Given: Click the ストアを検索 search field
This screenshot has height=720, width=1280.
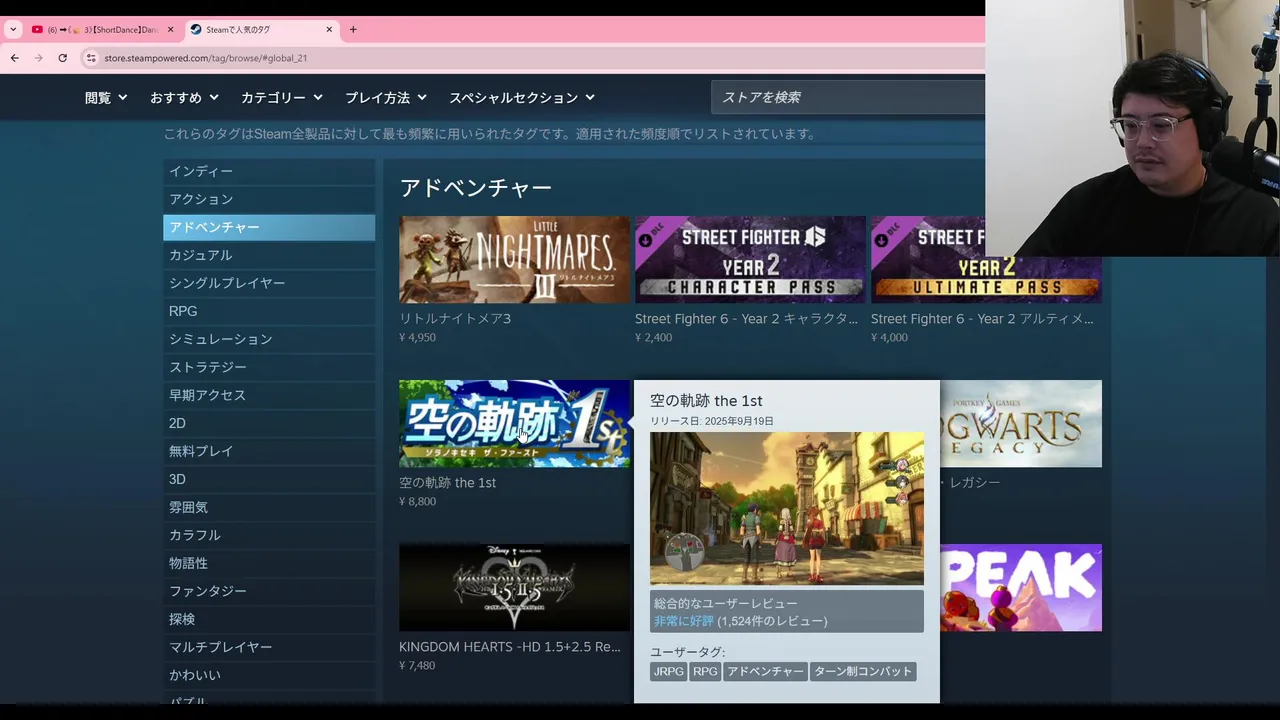Looking at the screenshot, I should [848, 97].
